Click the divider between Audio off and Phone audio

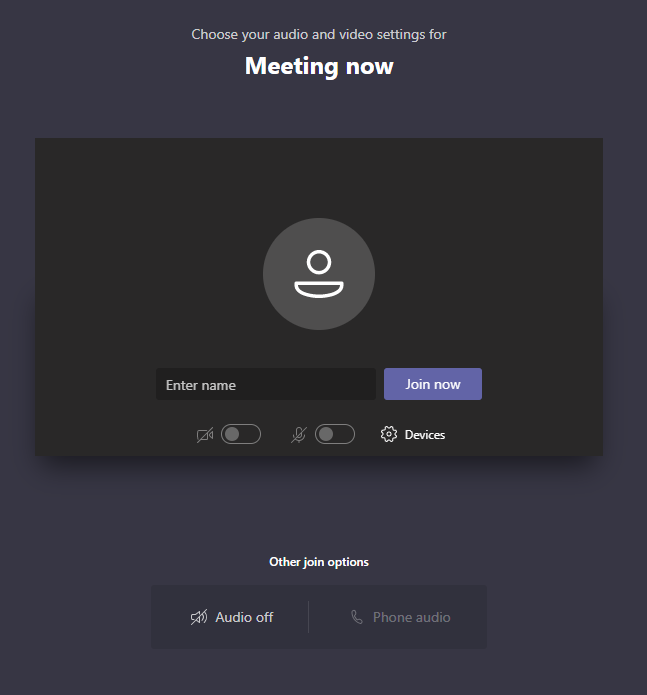pyautogui.click(x=308, y=617)
